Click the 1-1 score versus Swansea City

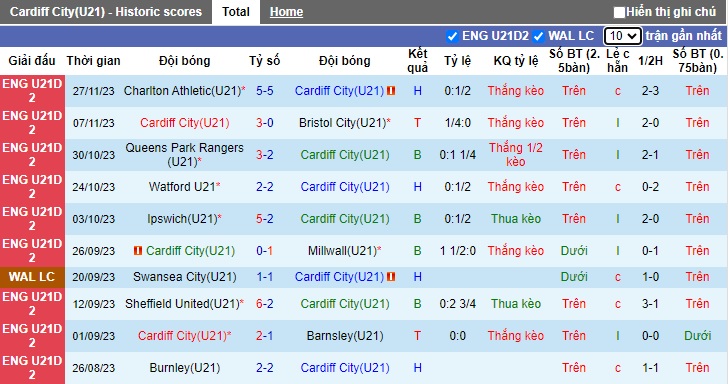(x=265, y=277)
